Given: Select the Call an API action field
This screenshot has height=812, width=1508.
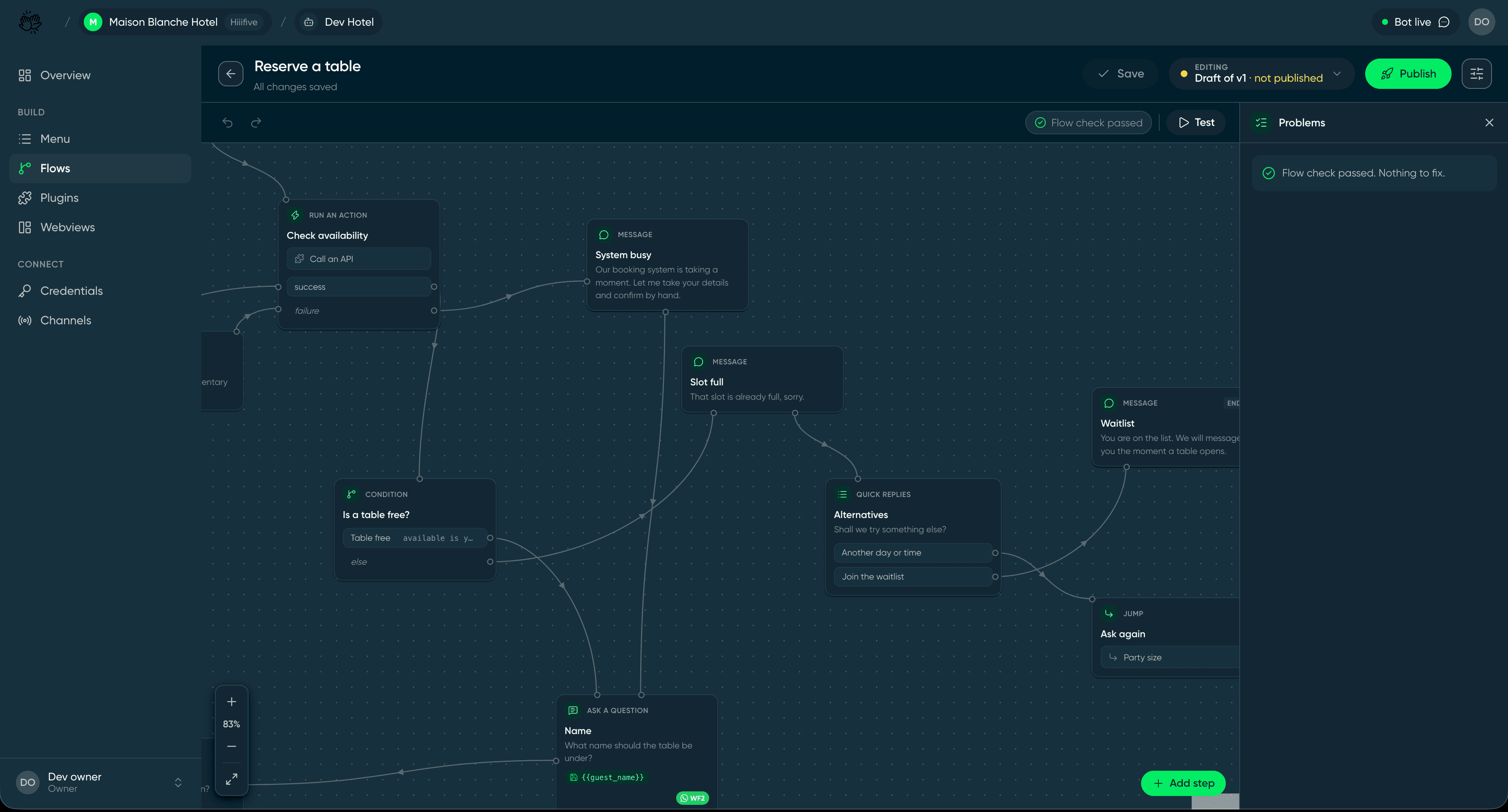Looking at the screenshot, I should (x=359, y=259).
